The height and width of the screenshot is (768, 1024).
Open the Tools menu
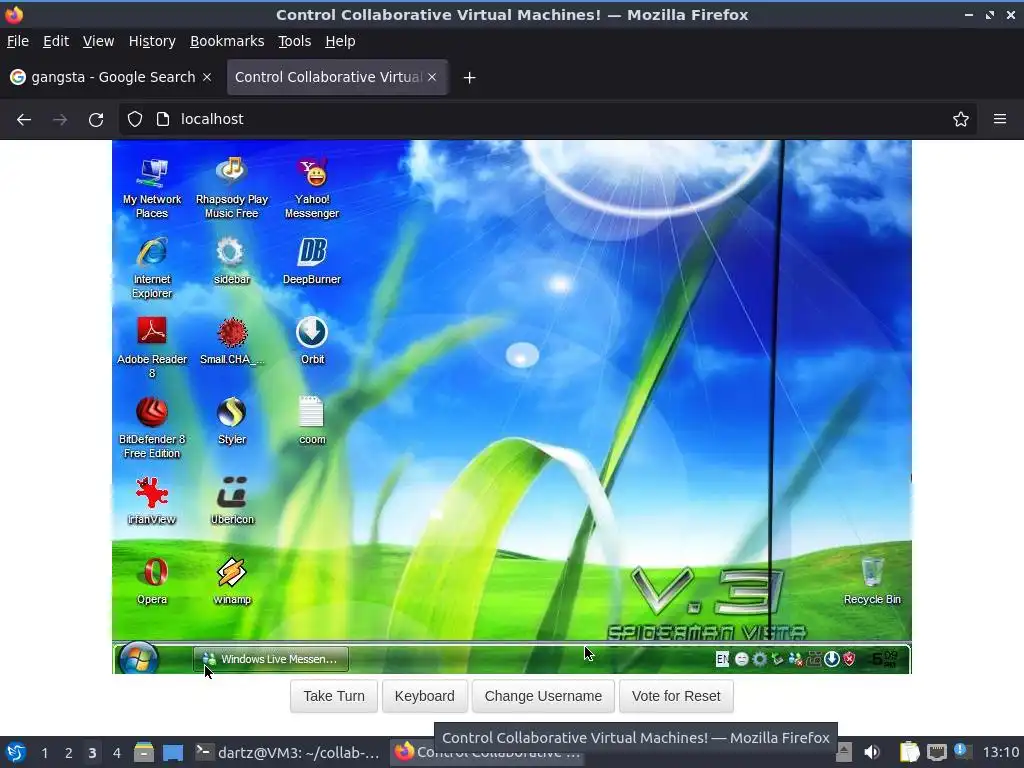[295, 41]
